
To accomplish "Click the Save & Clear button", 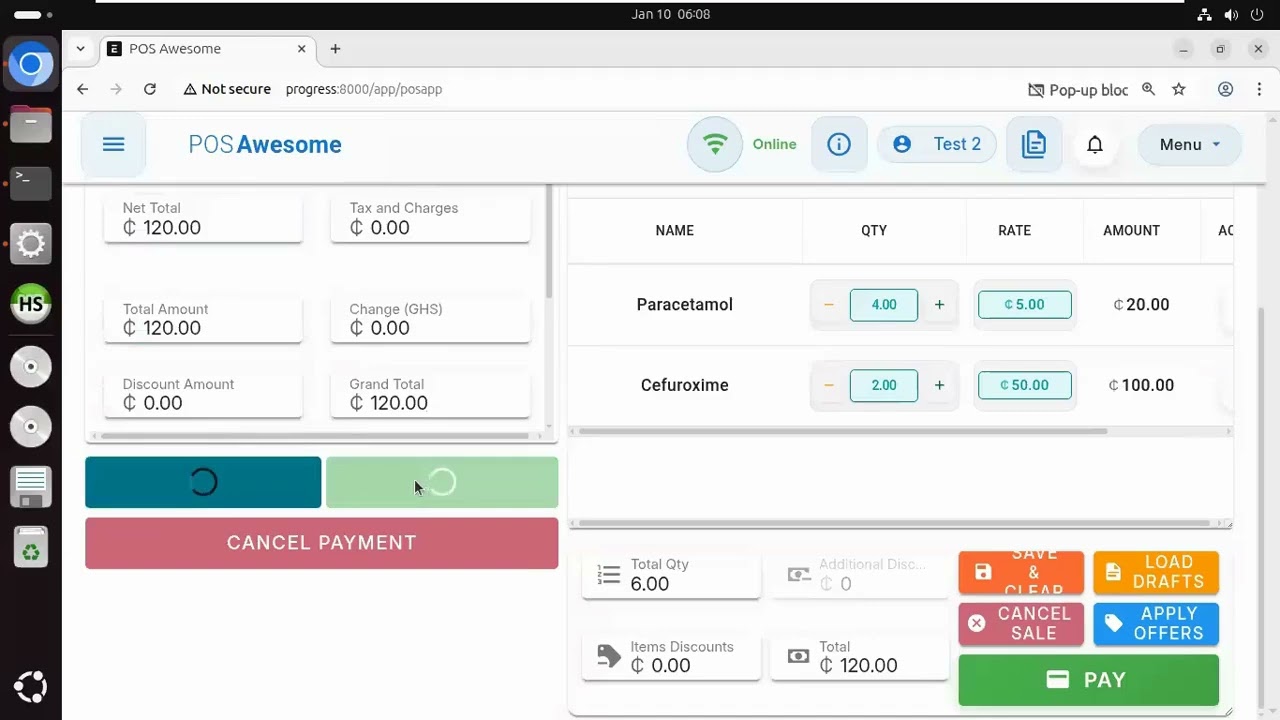I will [x=1021, y=572].
